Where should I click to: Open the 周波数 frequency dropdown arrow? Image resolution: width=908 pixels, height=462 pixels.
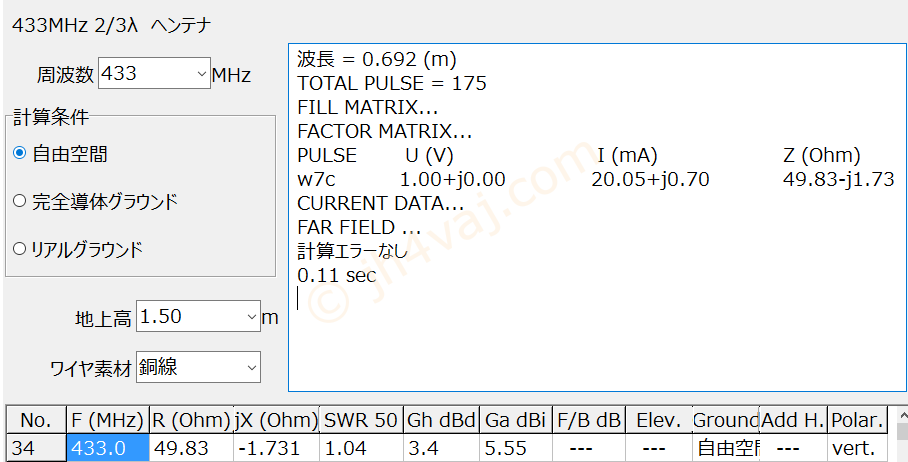[x=202, y=74]
